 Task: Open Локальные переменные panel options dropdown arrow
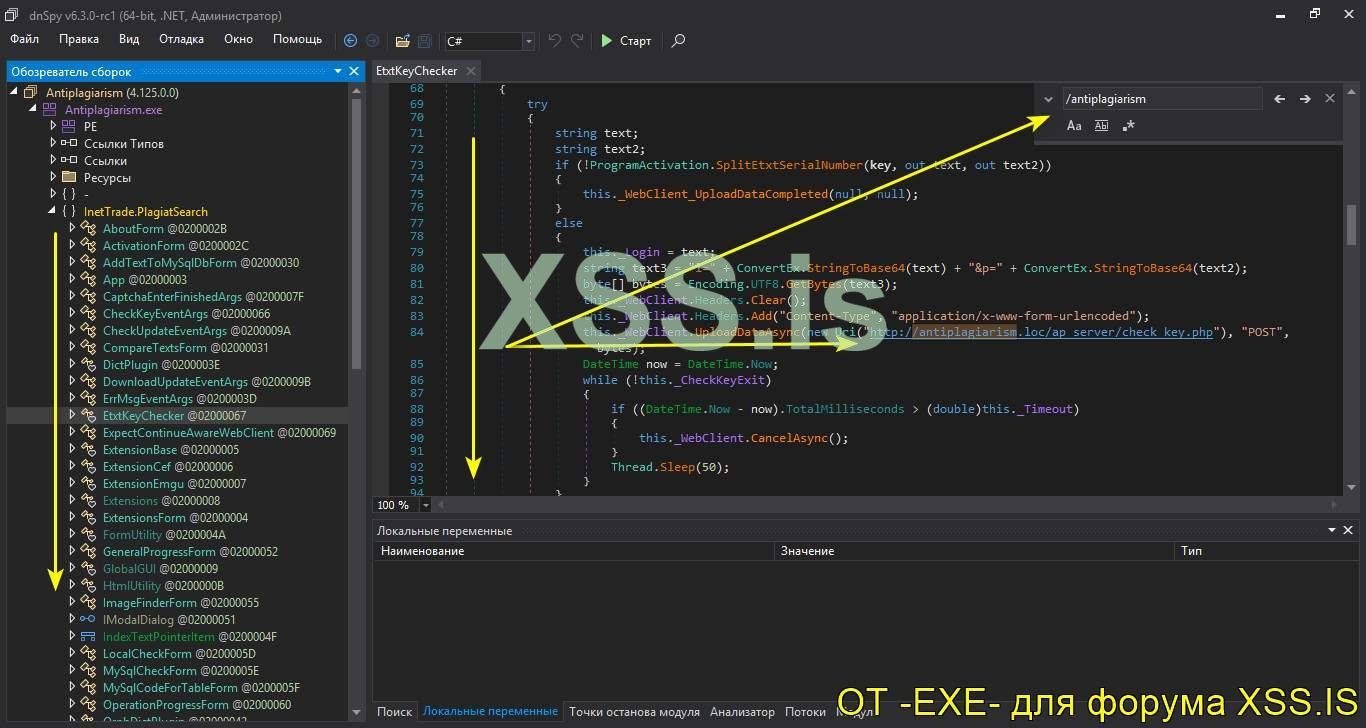point(1332,531)
